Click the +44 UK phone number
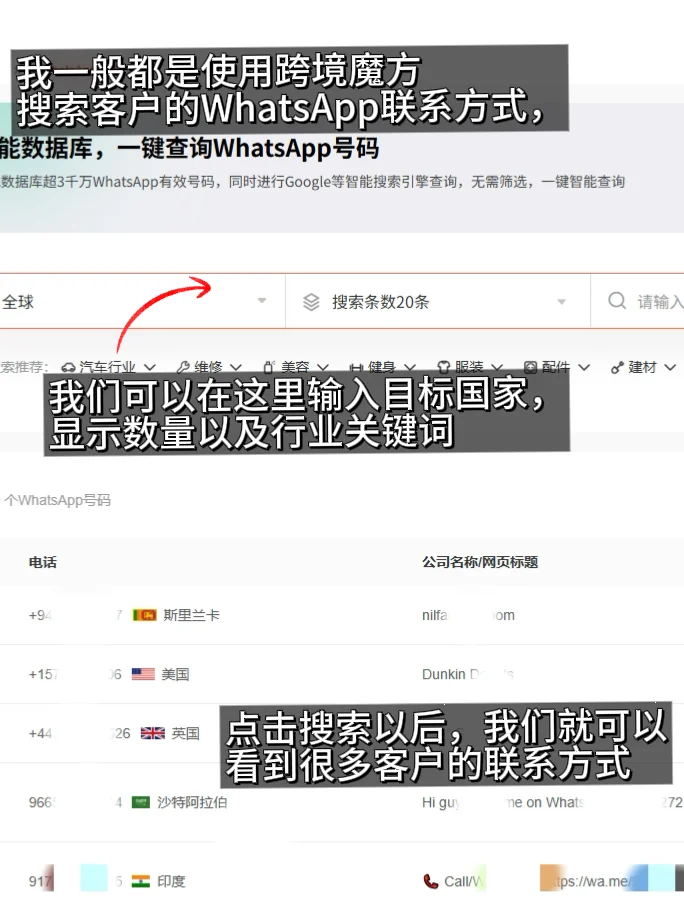This screenshot has height=912, width=684. pos(80,733)
